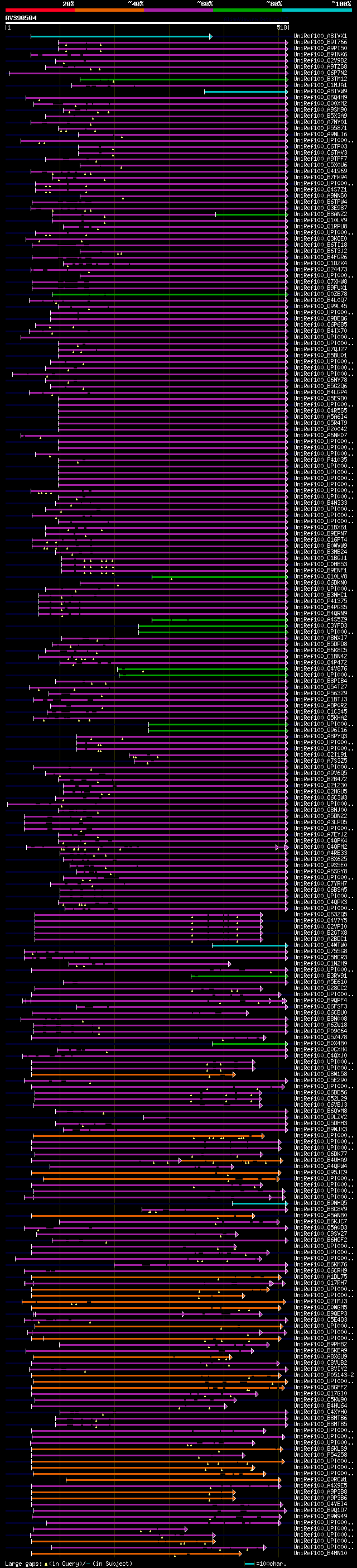Click the cyan alignment bar of UniRef100_A8IVX1

121,36
